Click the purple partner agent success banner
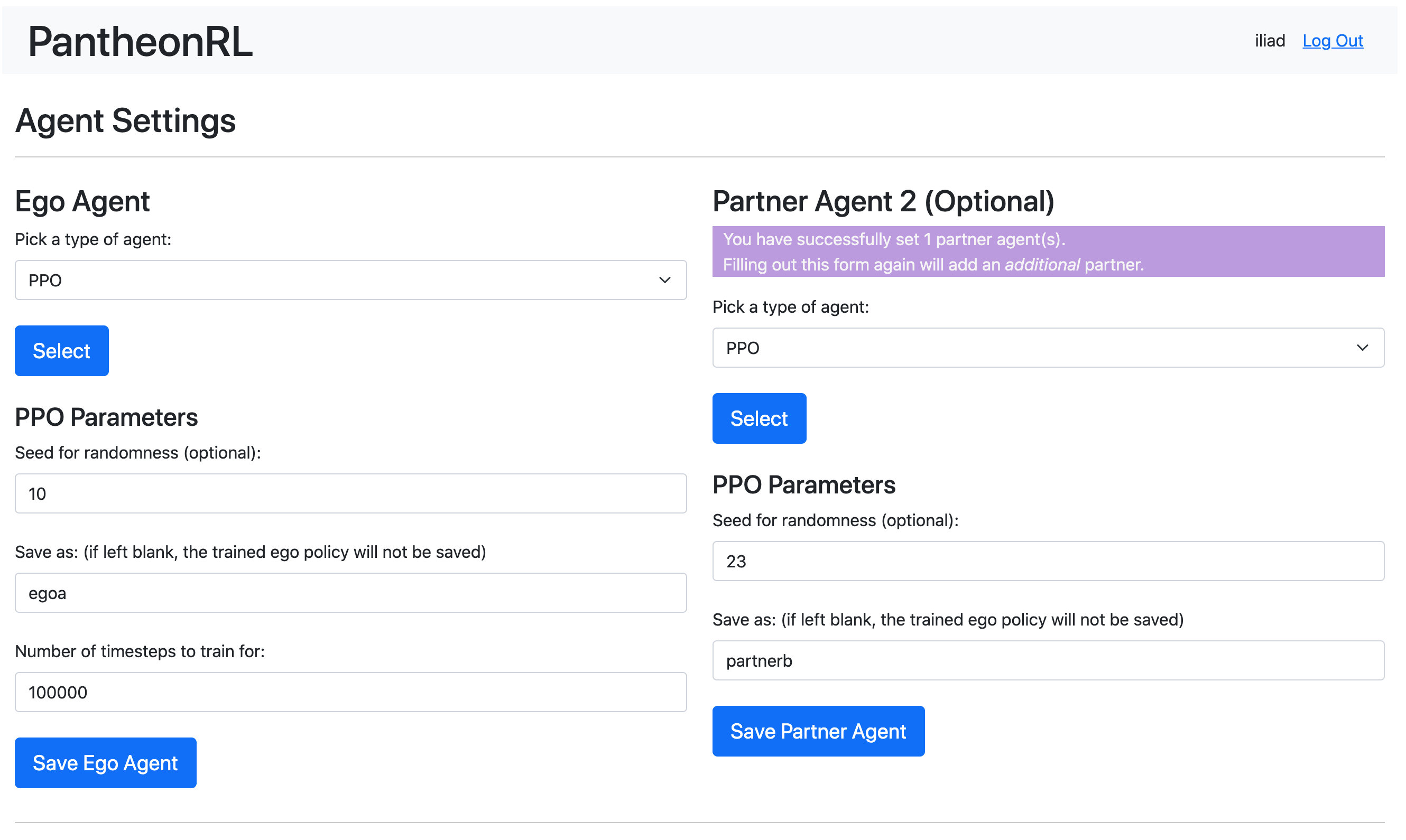Screen dimensions: 1406x840 point(1048,252)
